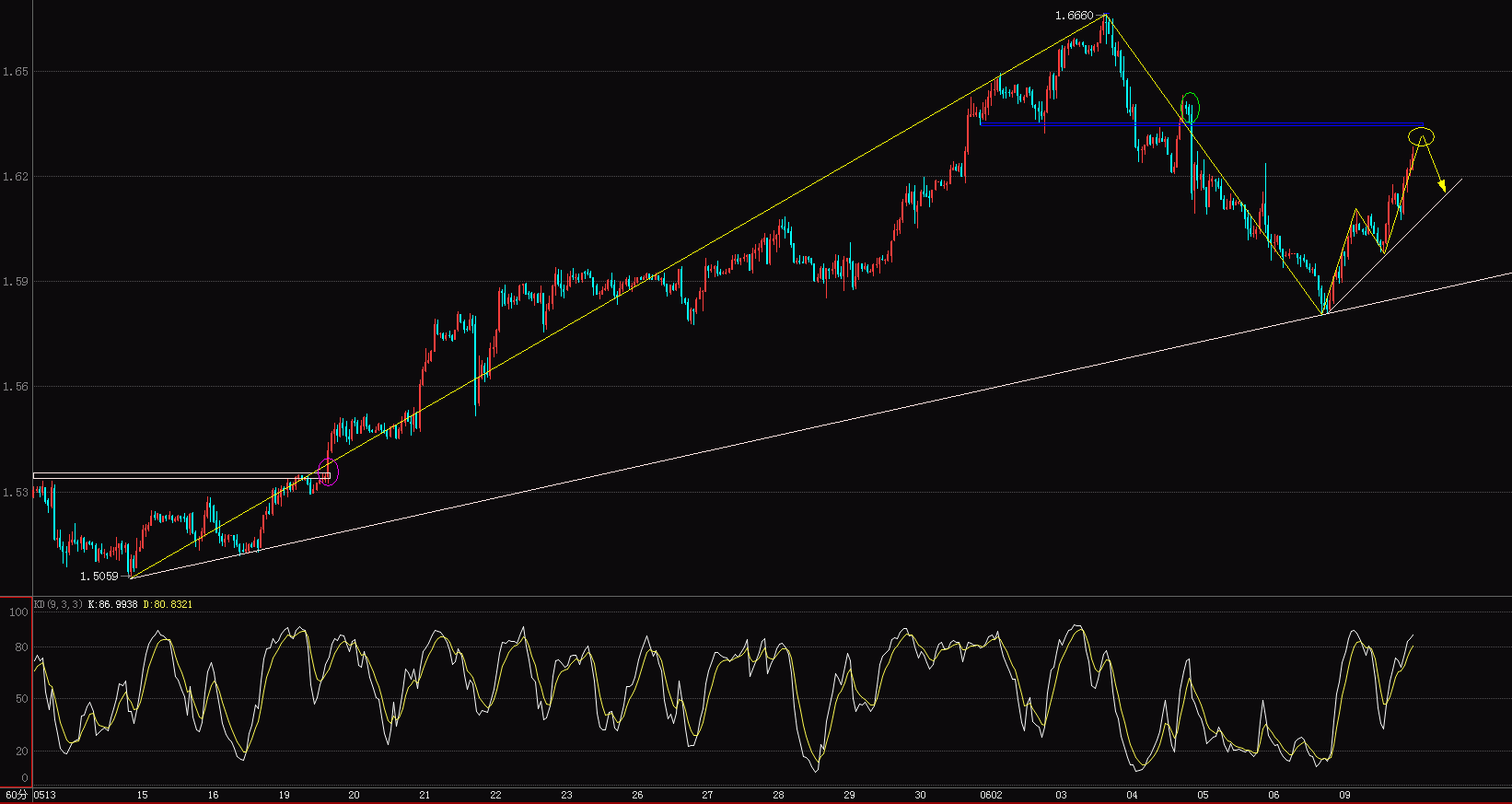The width and height of the screenshot is (1512, 804).
Task: Click the 16 date on time axis
Action: (x=213, y=795)
